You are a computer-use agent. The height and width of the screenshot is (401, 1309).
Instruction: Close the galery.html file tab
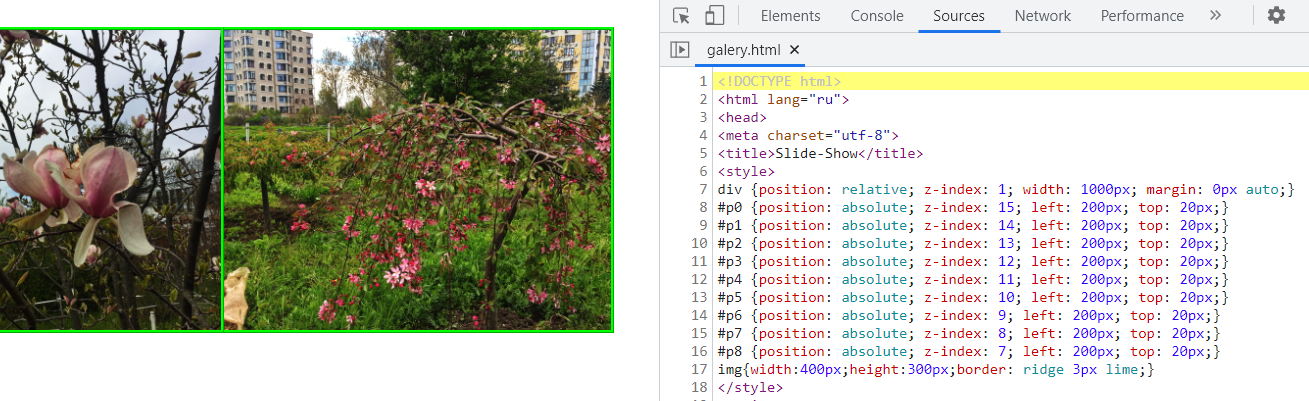pos(795,50)
